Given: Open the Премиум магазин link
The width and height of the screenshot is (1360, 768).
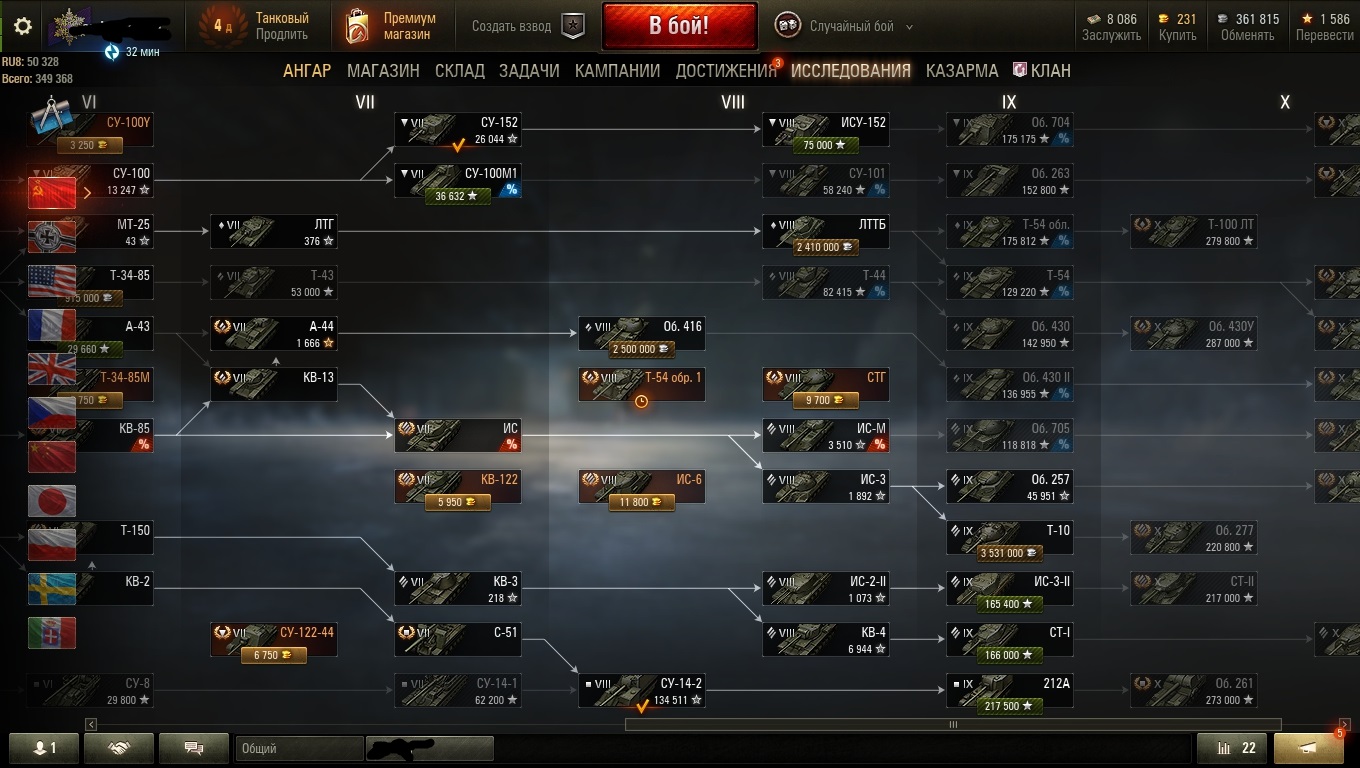Looking at the screenshot, I should click(x=391, y=27).
